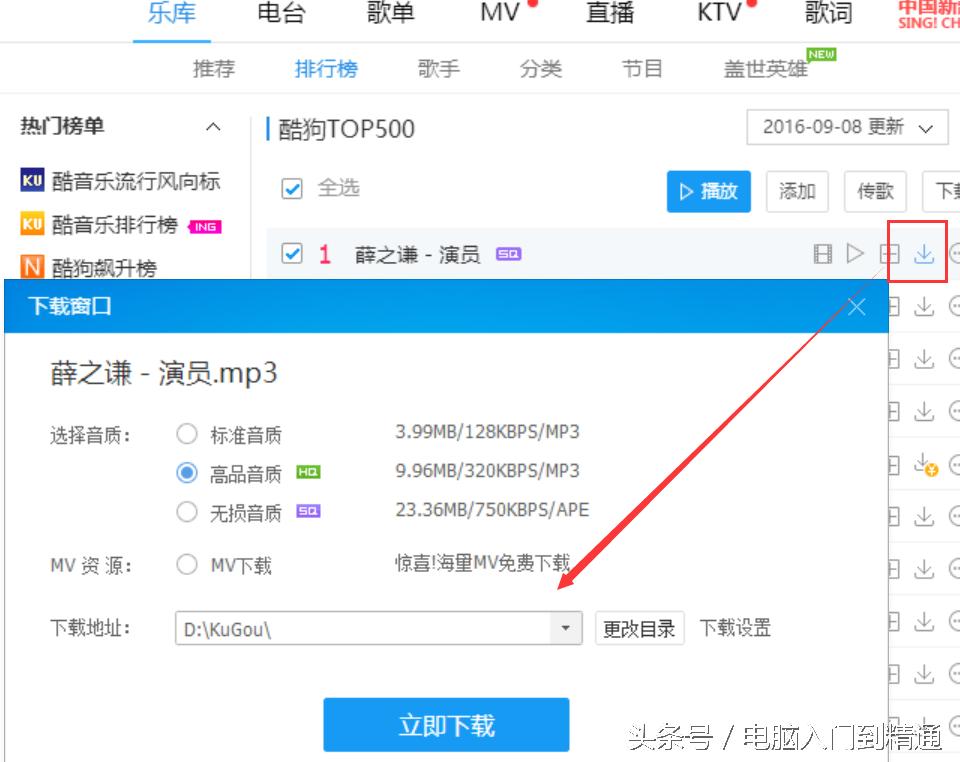This screenshot has width=960, height=762.
Task: Click the add-to-playlist icon on the first song row
Action: (x=889, y=253)
